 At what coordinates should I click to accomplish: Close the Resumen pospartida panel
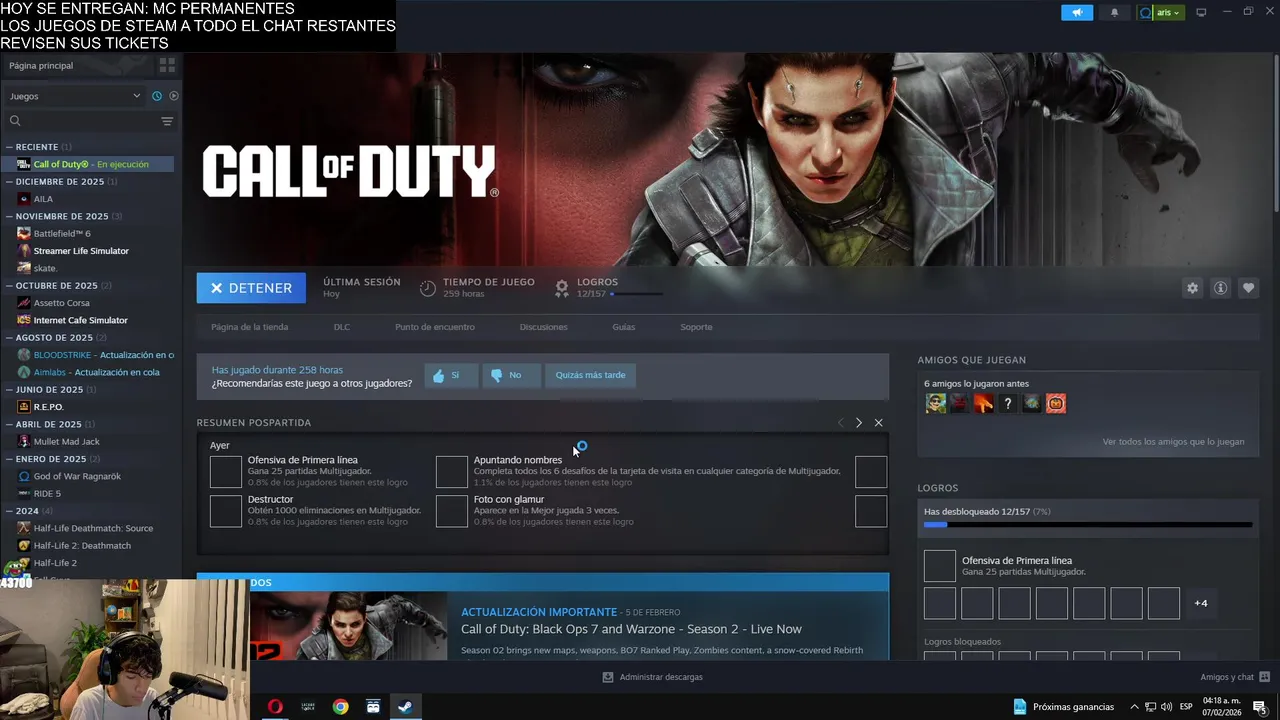[x=879, y=423]
